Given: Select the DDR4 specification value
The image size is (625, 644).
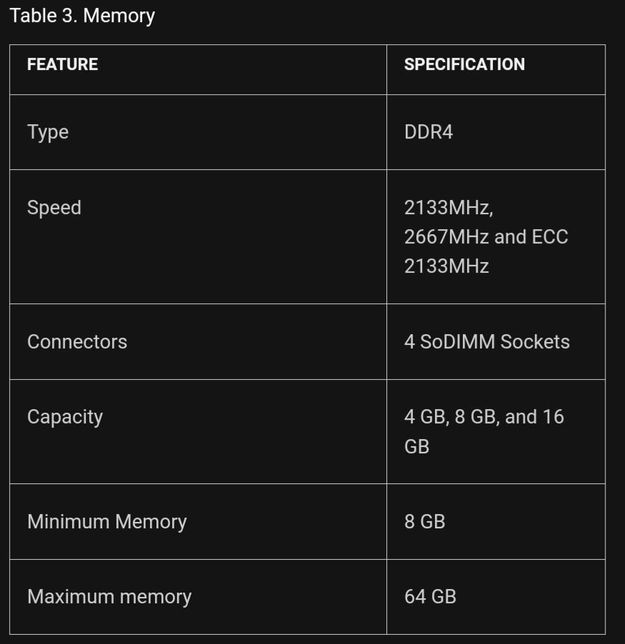Looking at the screenshot, I should click(428, 132).
